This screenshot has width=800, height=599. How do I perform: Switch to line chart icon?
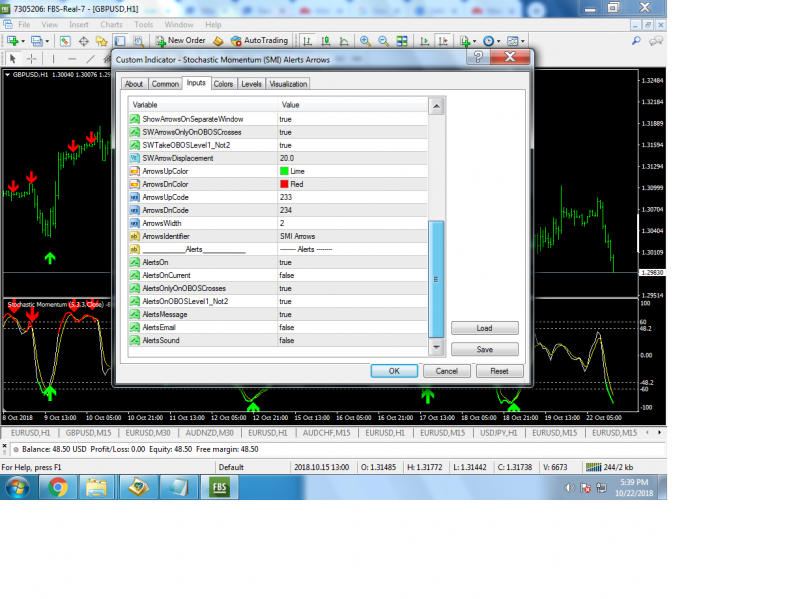(x=344, y=41)
